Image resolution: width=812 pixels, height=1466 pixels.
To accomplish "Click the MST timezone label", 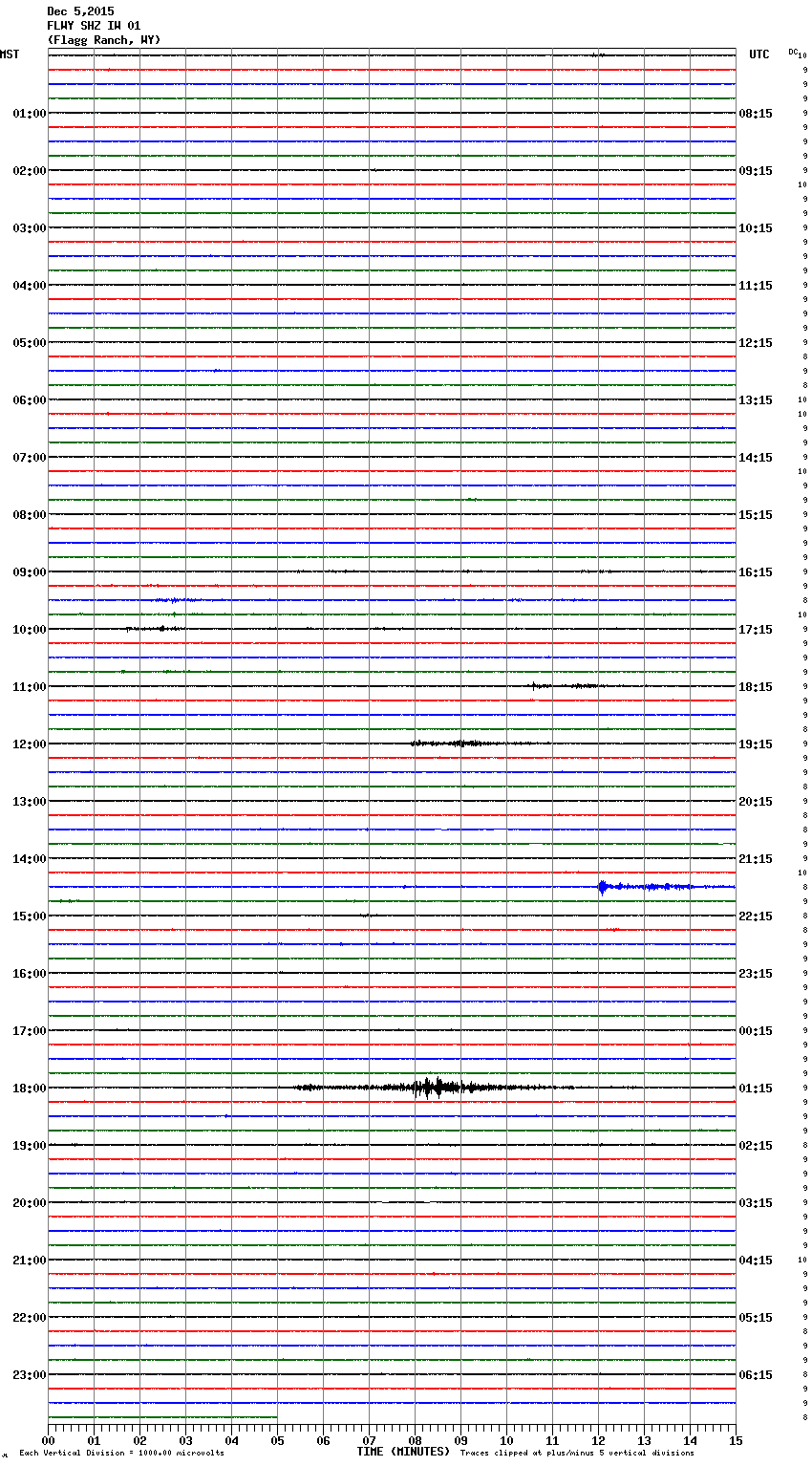I will tap(10, 54).
